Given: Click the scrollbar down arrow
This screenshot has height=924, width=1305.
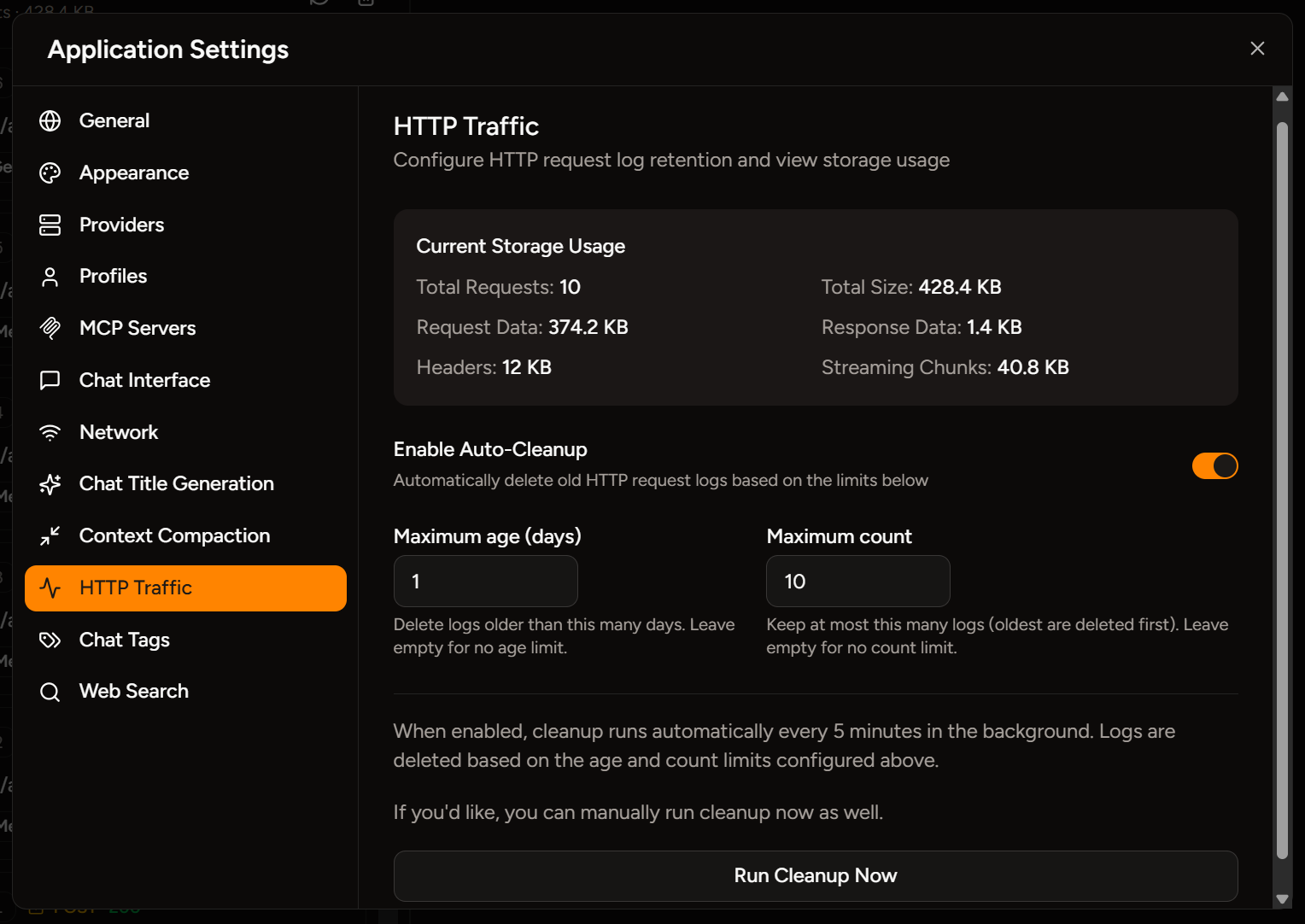Looking at the screenshot, I should (1283, 899).
